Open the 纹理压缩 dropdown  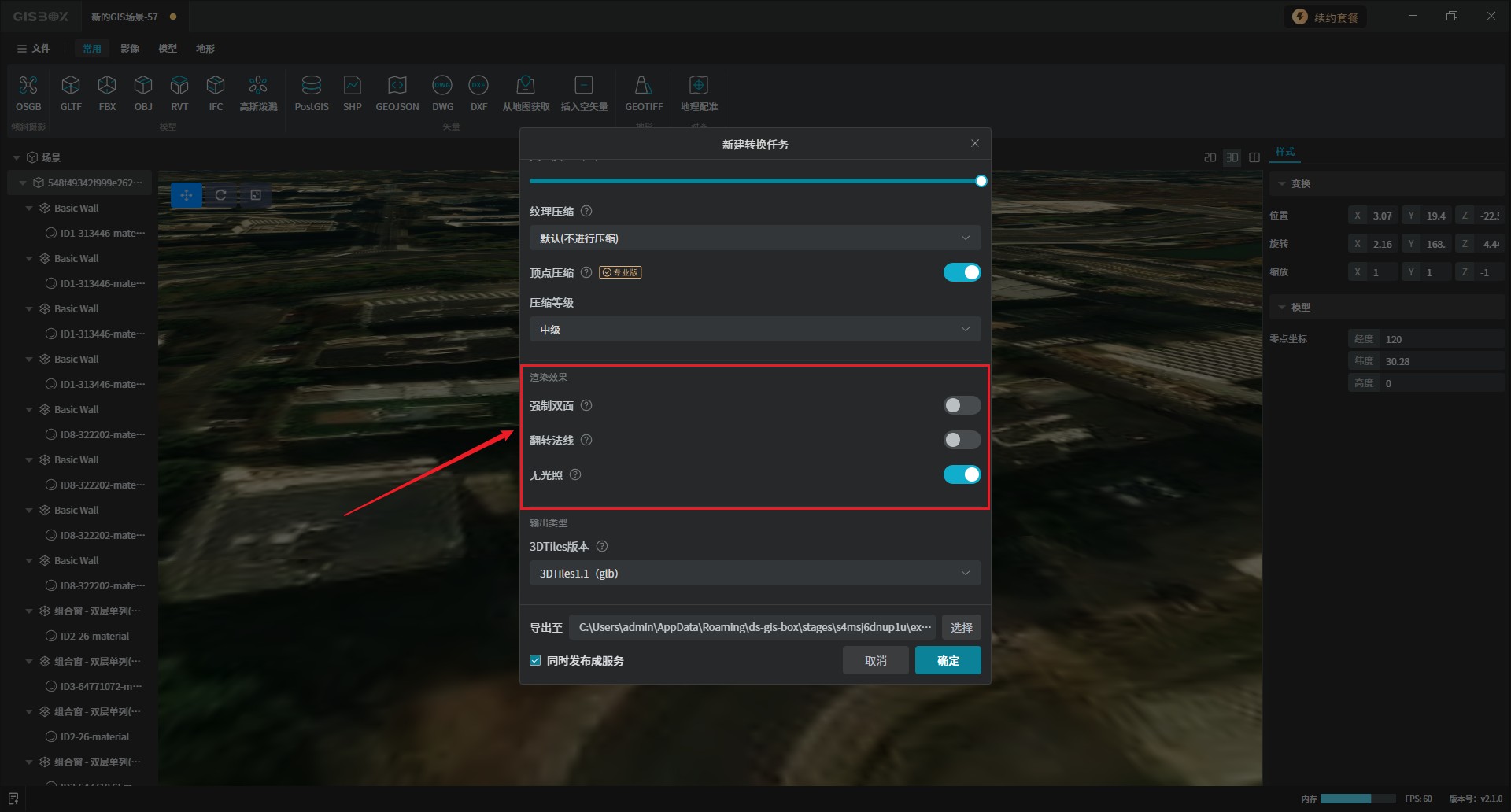pyautogui.click(x=754, y=238)
